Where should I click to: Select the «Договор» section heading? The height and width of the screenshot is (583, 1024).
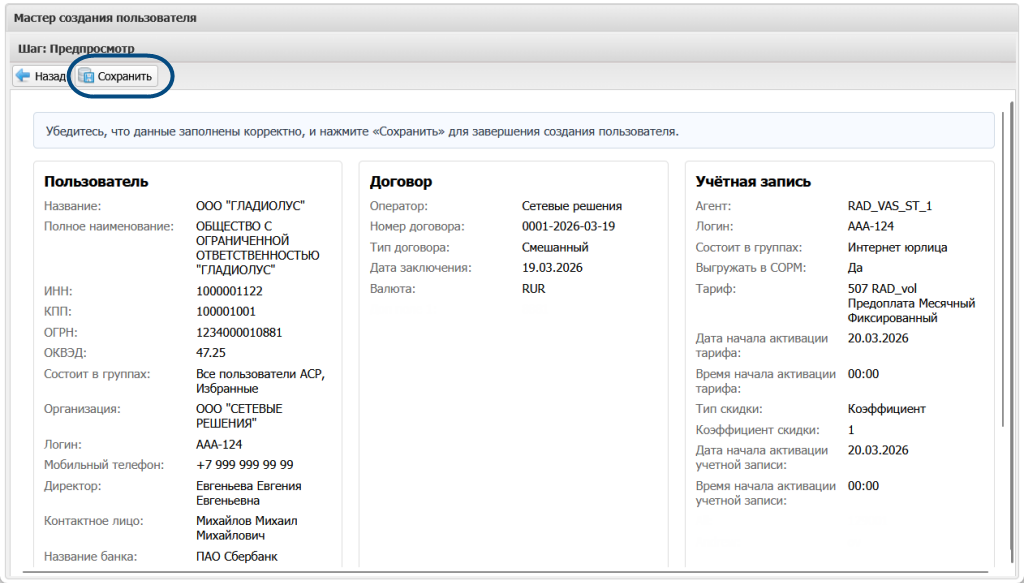point(400,181)
